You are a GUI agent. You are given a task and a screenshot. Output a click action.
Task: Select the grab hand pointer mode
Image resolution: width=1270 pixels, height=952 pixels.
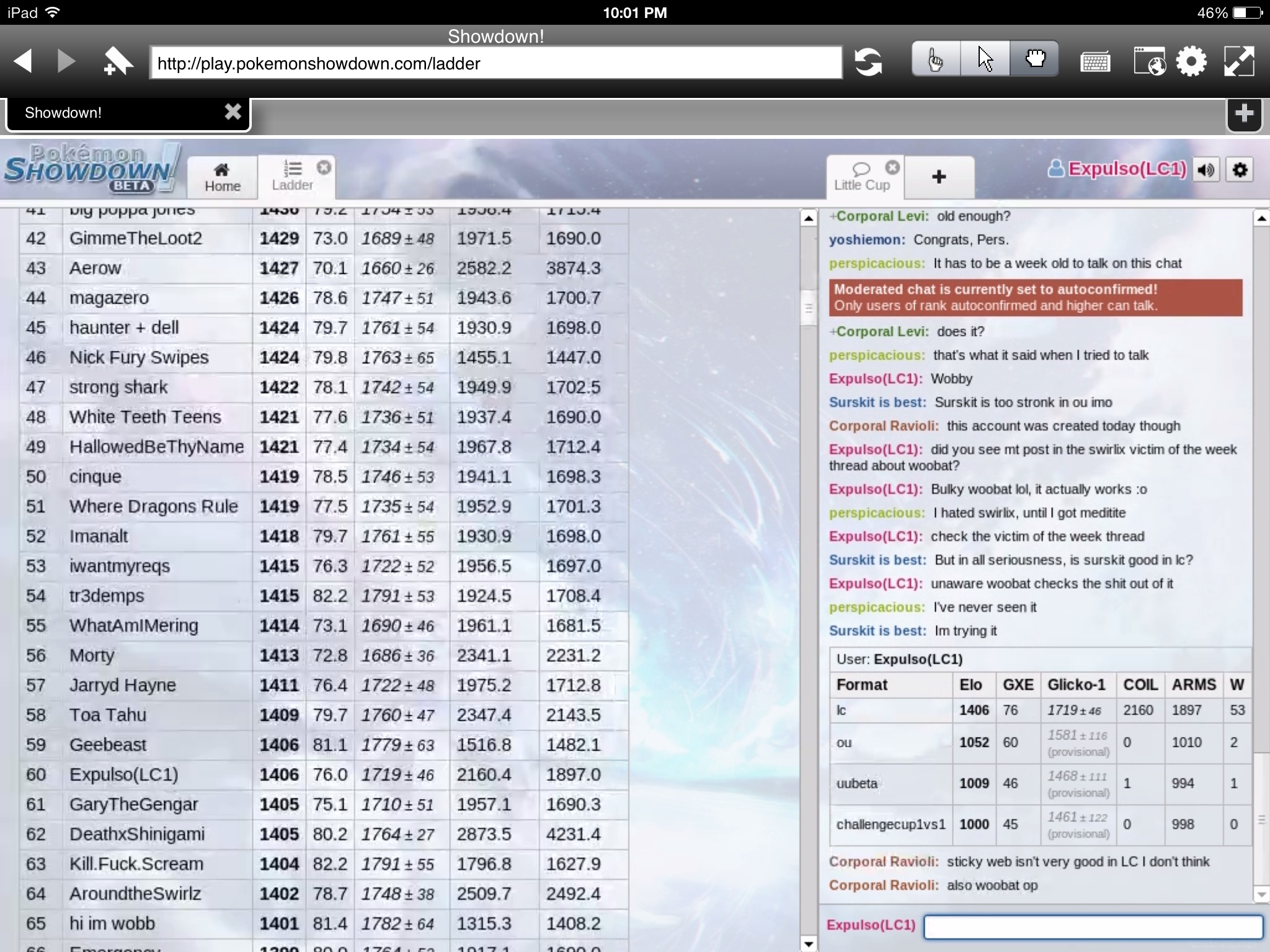click(x=1034, y=60)
